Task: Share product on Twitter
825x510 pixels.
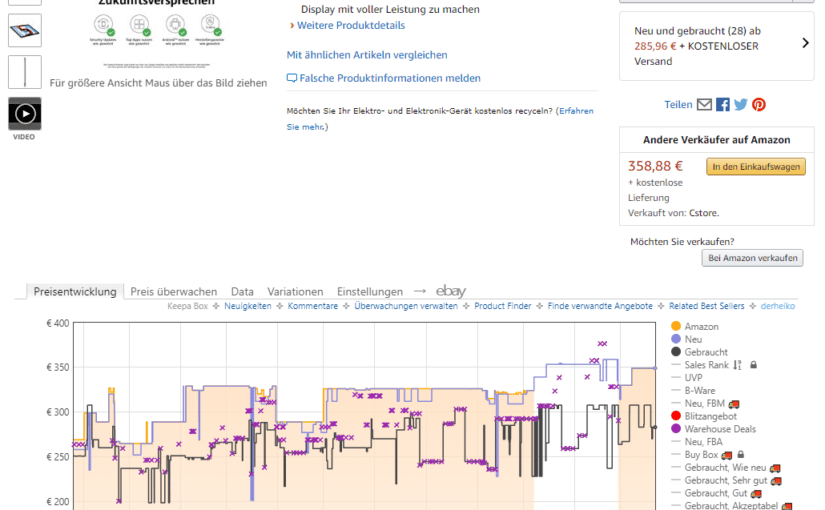Action: tap(741, 105)
